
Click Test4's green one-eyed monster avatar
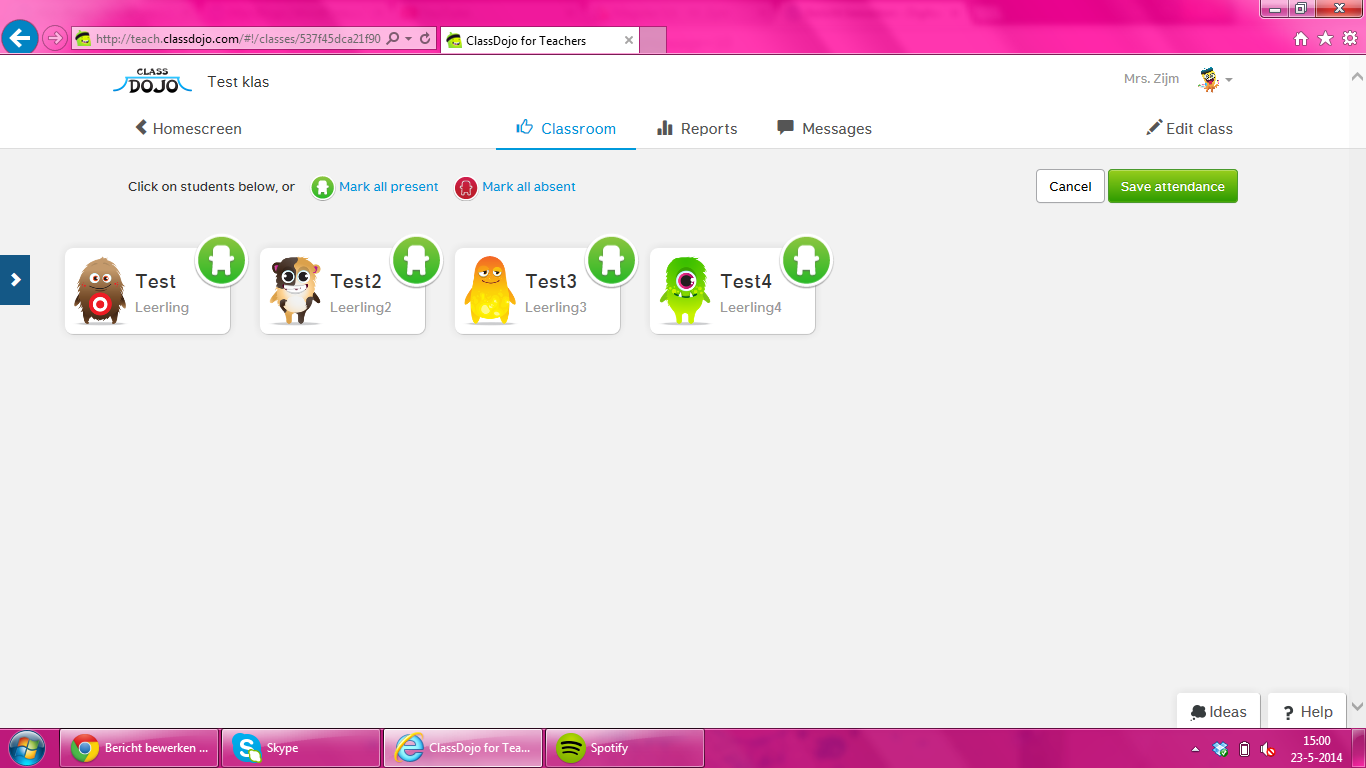[685, 291]
